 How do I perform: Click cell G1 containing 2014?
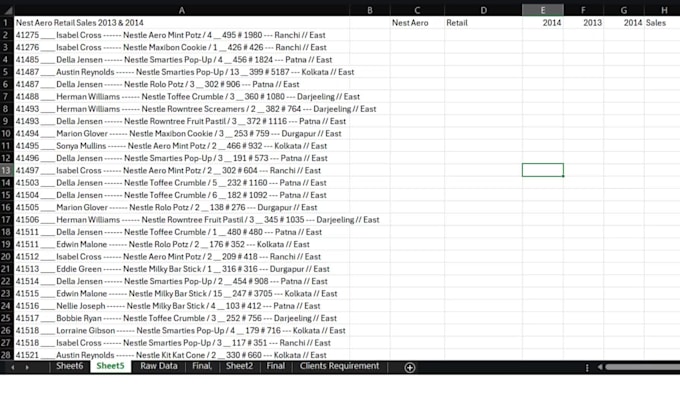pyautogui.click(x=624, y=23)
